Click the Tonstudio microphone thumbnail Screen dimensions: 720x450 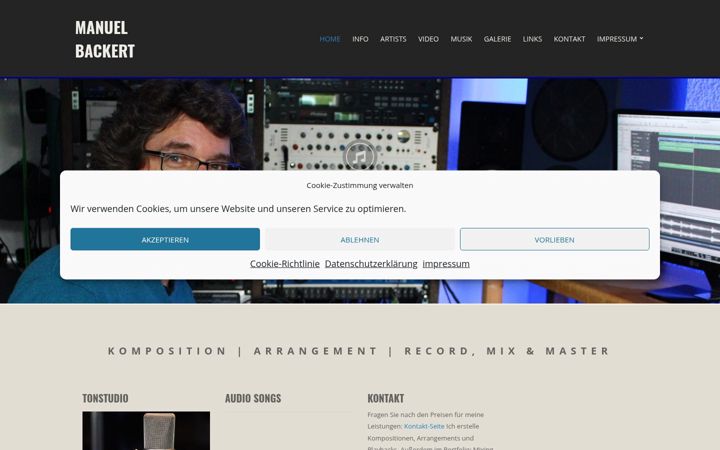coord(146,431)
